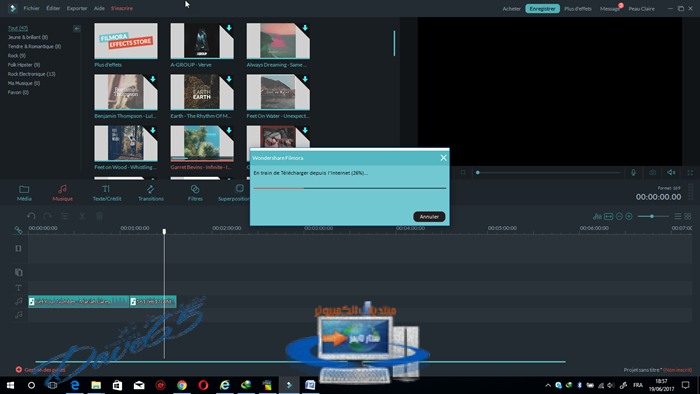Open Chrome from the taskbar
The width and height of the screenshot is (700, 394).
point(182,385)
